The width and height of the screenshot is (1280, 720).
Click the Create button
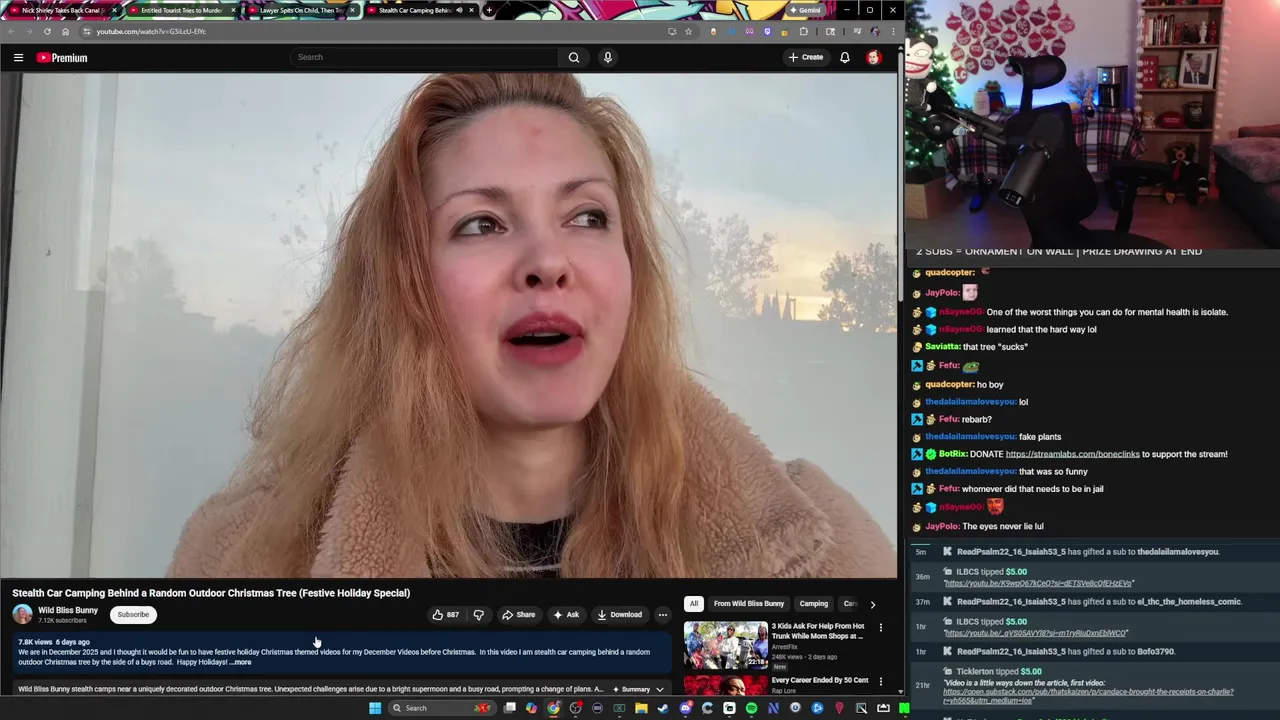pyautogui.click(x=805, y=57)
